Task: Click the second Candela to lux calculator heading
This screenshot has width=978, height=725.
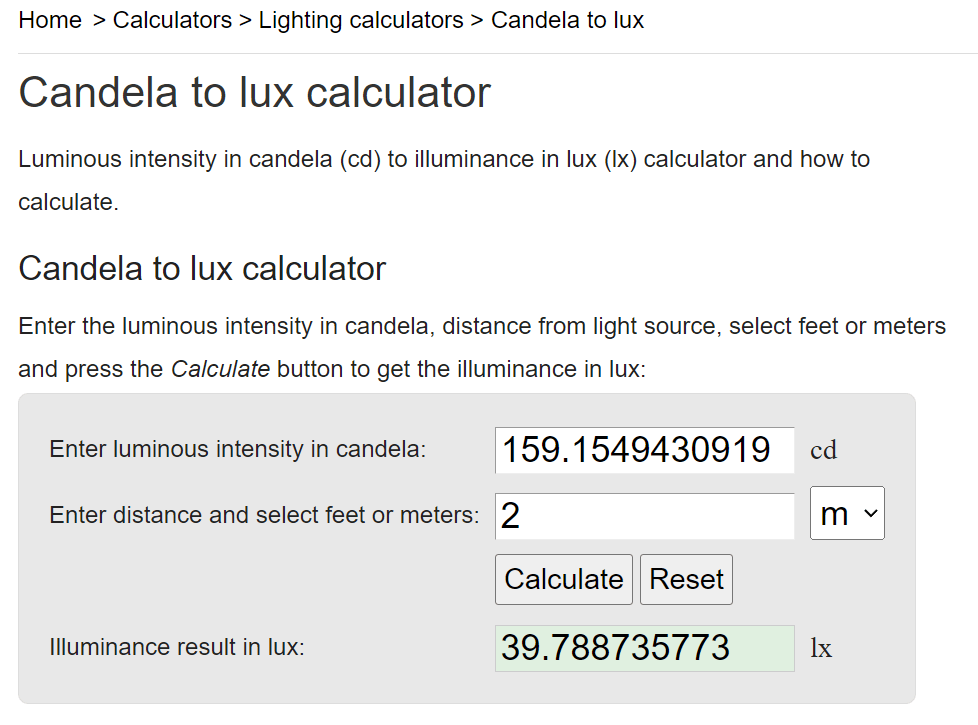Action: [201, 268]
